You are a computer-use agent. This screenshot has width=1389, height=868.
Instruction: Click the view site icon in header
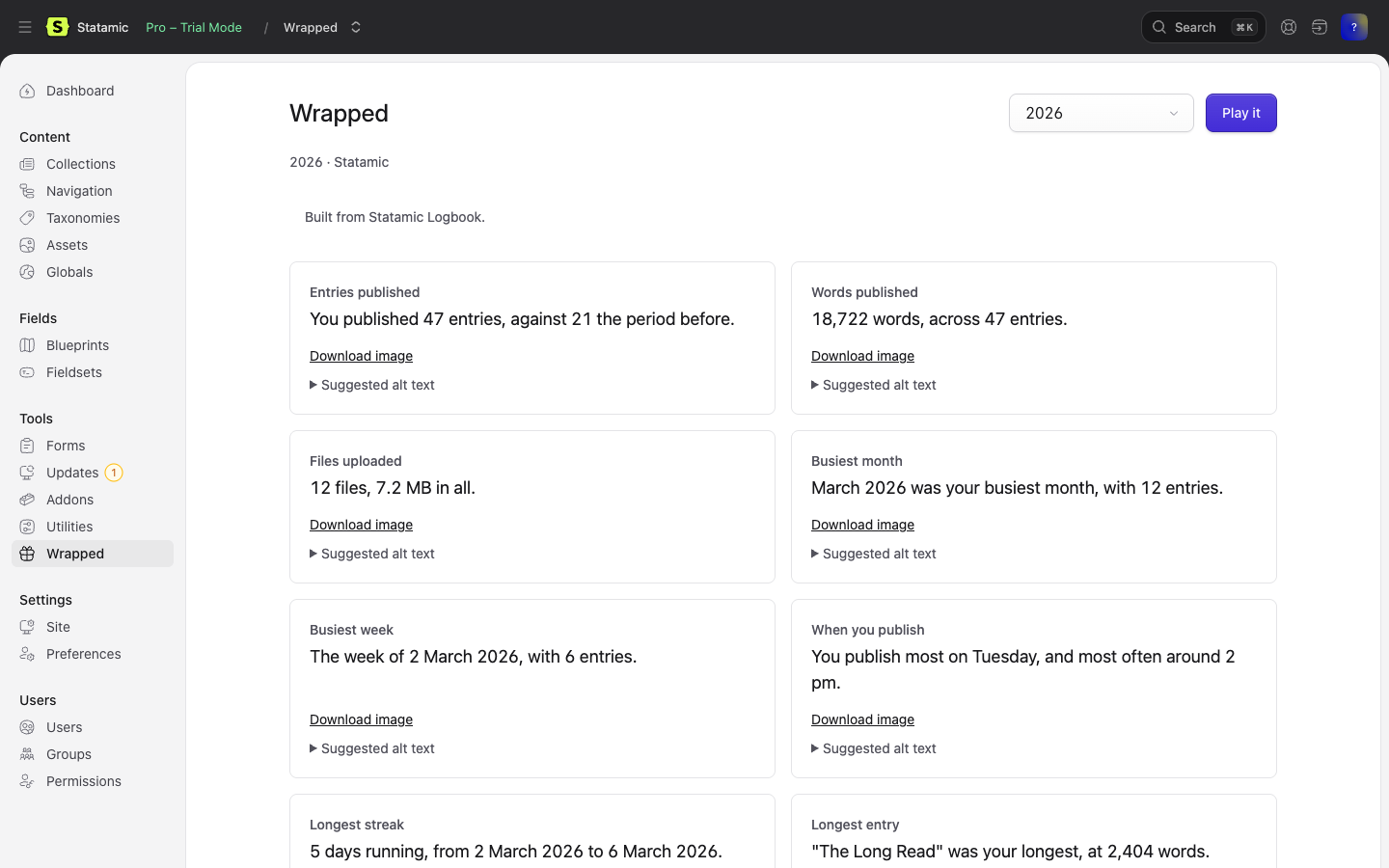pos(1320,27)
